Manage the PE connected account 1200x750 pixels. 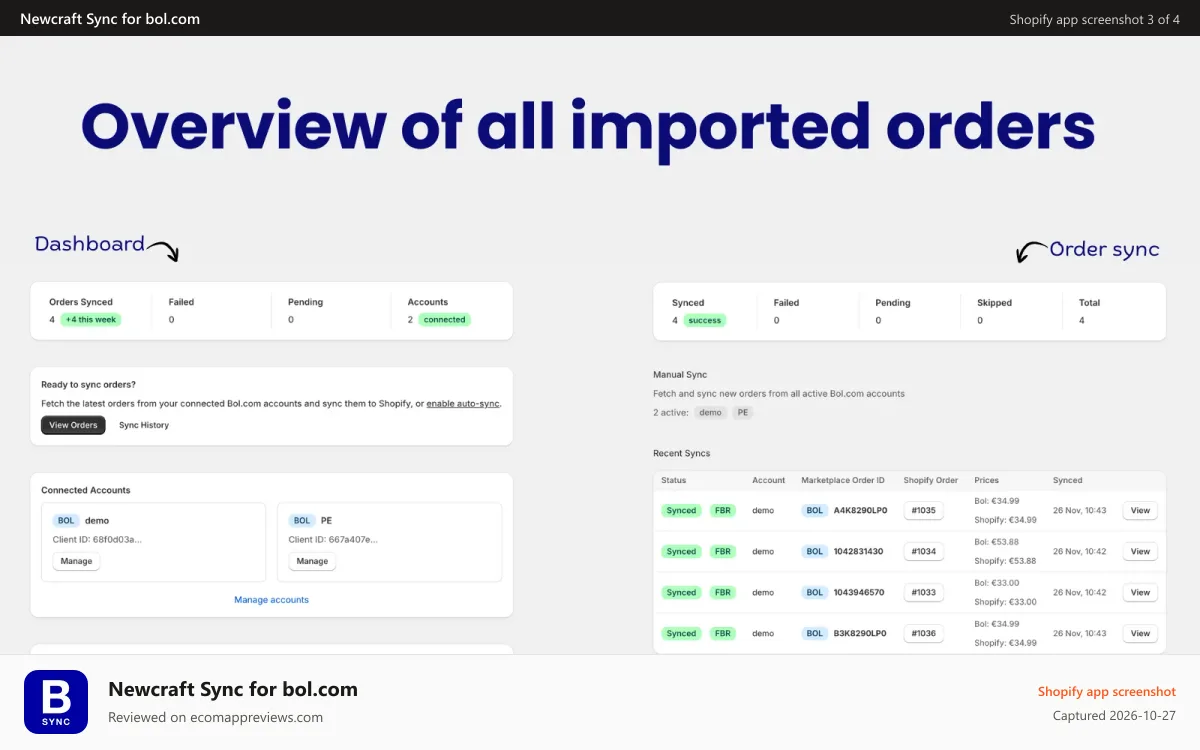click(312, 561)
